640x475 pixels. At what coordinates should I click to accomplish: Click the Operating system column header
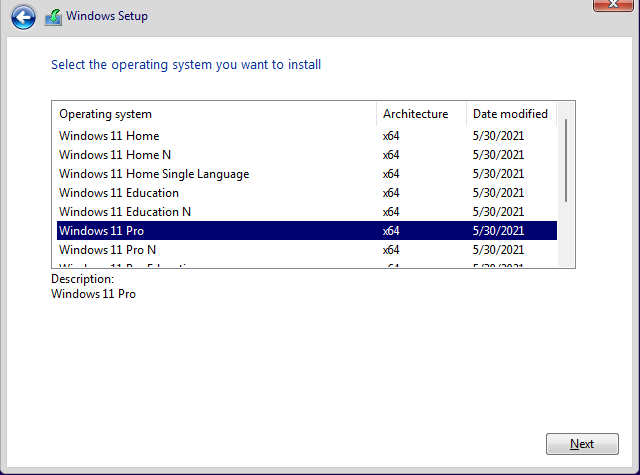[105, 114]
